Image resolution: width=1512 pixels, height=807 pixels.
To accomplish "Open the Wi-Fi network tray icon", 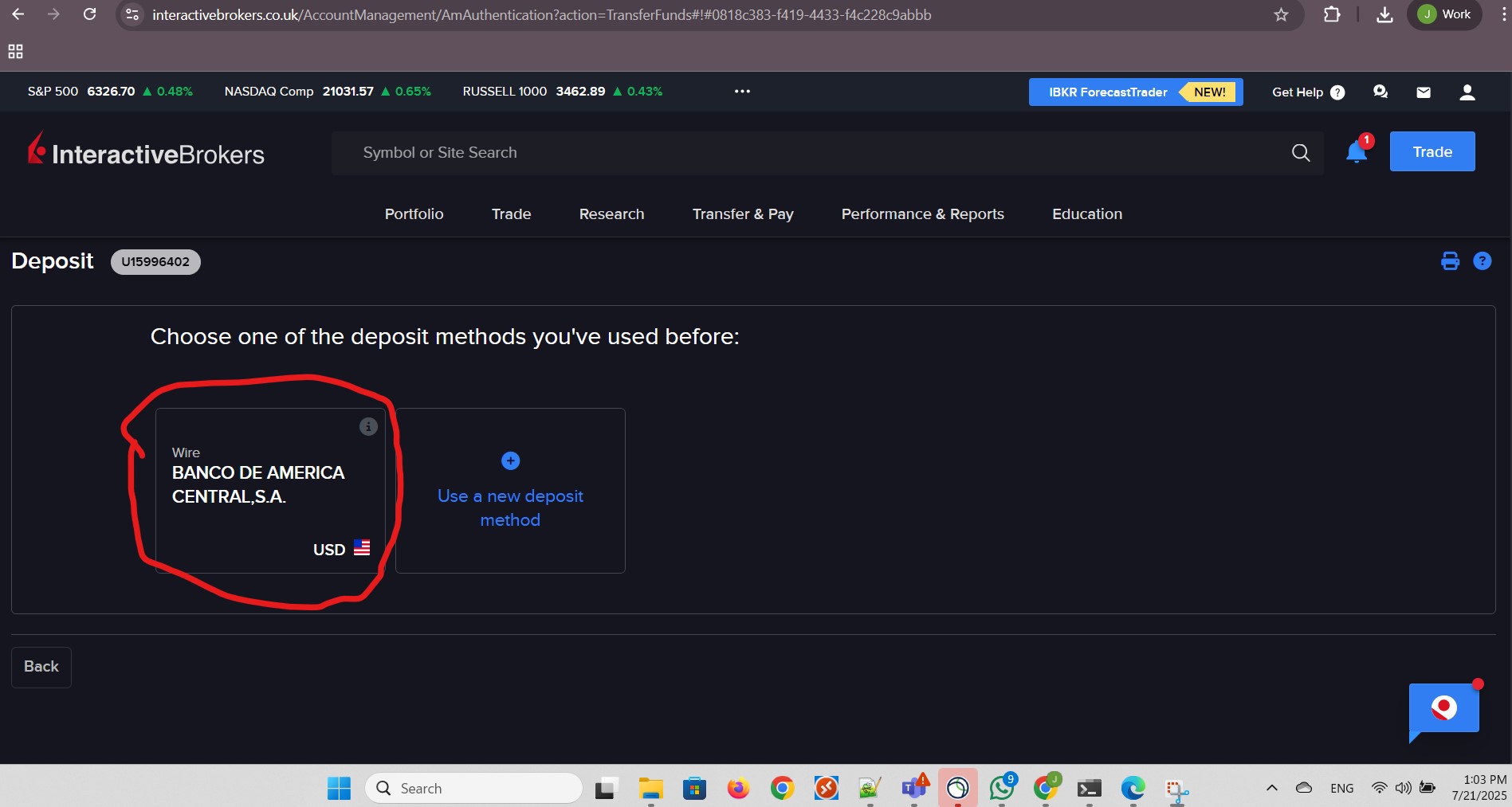I will coord(1379,788).
